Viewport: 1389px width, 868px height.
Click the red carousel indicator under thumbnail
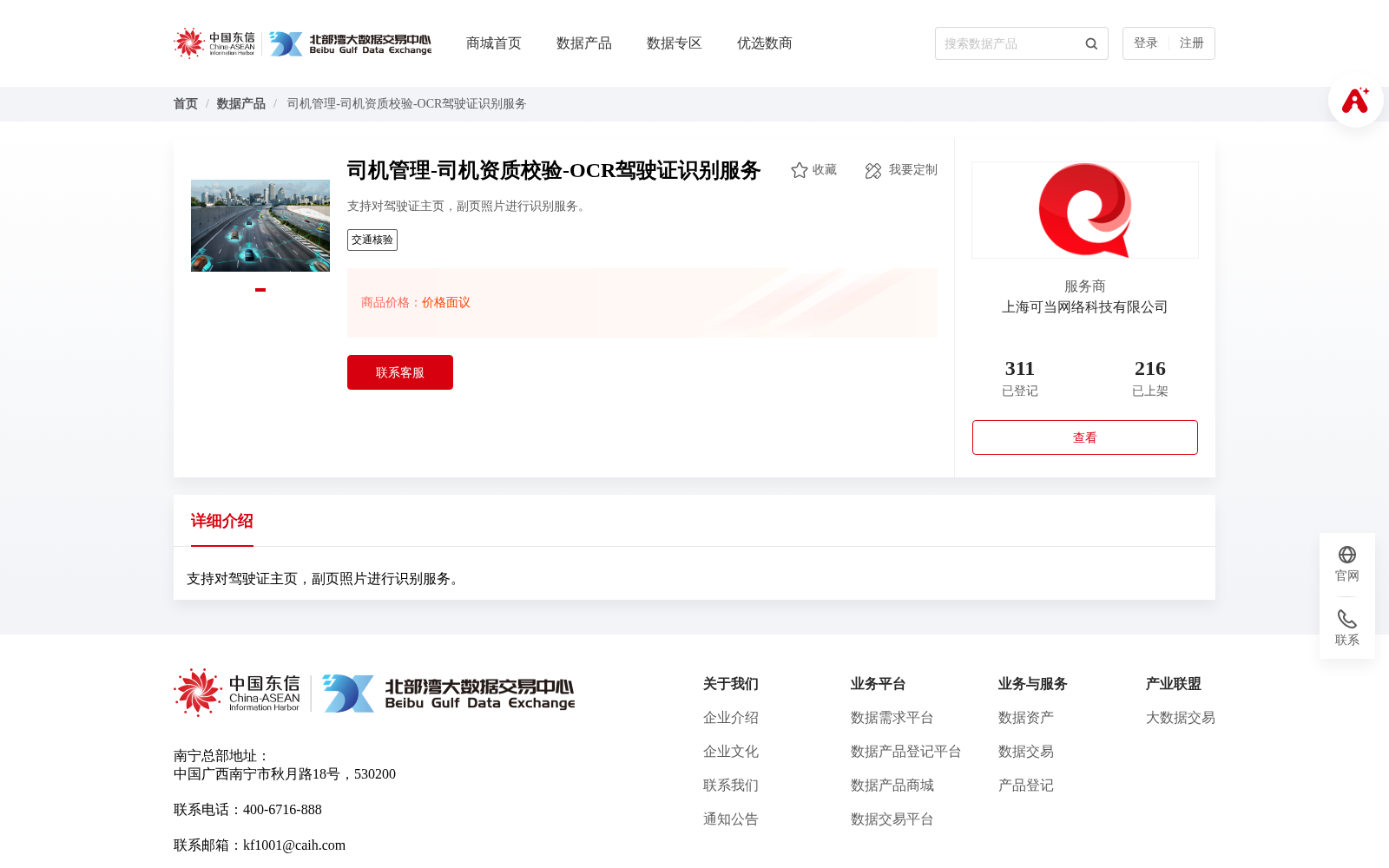tap(260, 290)
